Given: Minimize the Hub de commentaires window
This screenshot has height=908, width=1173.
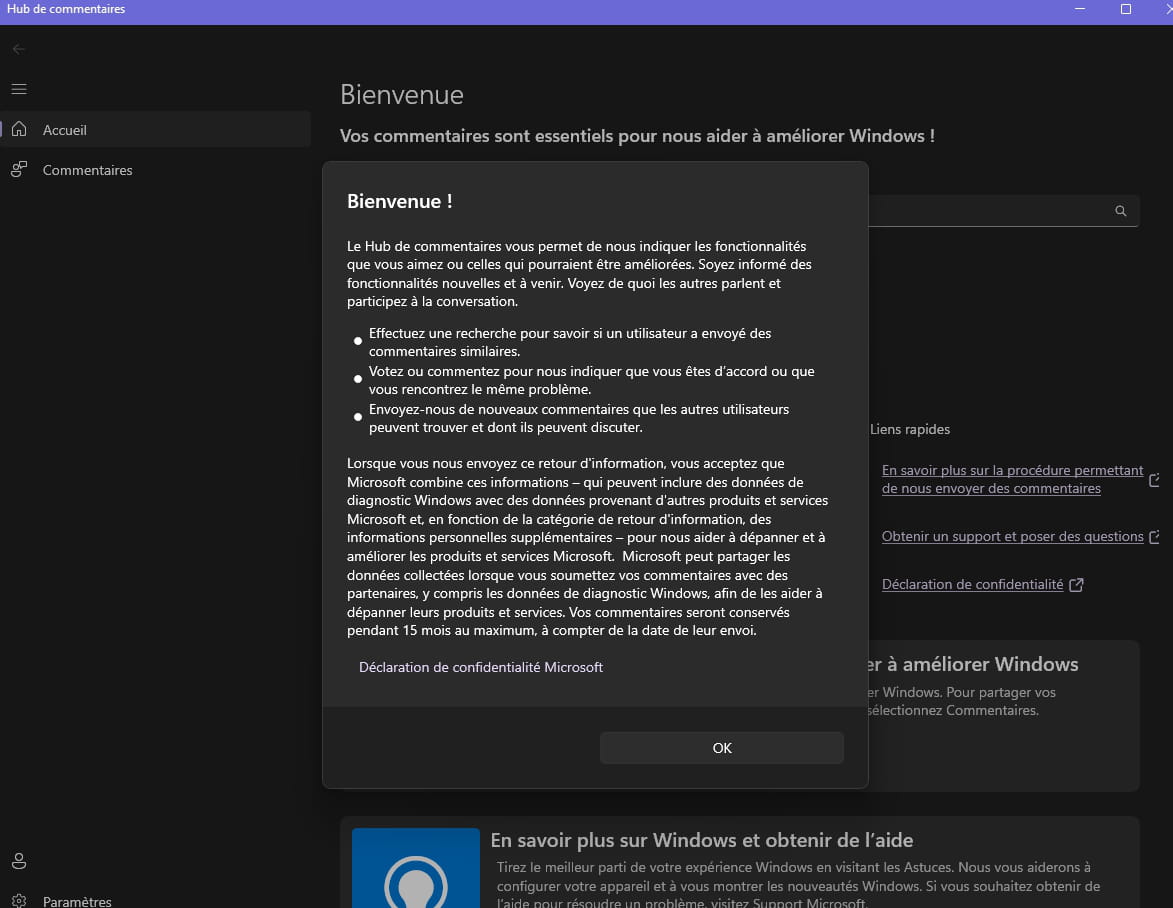Looking at the screenshot, I should tap(1079, 9).
